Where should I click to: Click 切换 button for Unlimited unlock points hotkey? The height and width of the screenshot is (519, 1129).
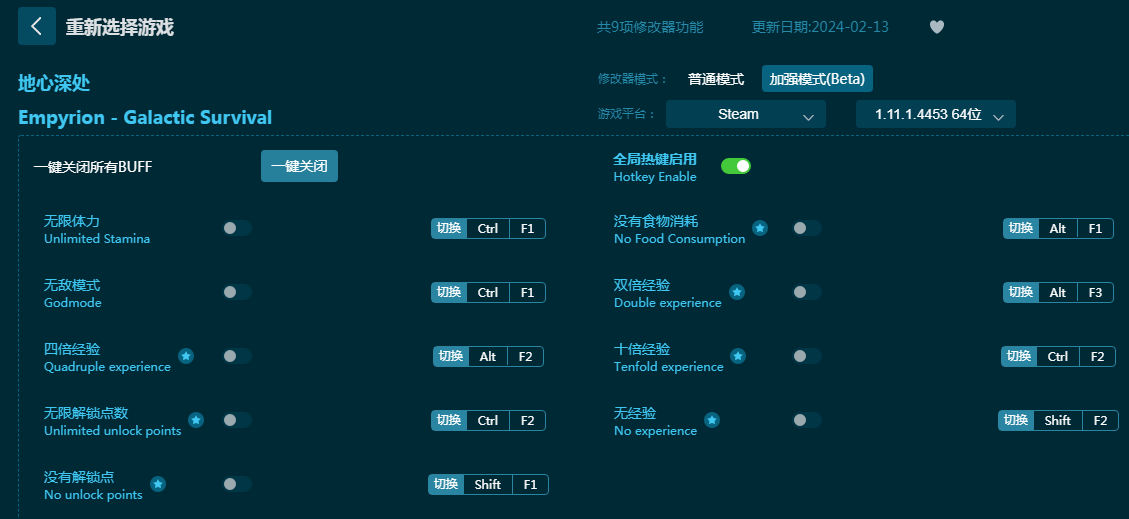point(449,421)
